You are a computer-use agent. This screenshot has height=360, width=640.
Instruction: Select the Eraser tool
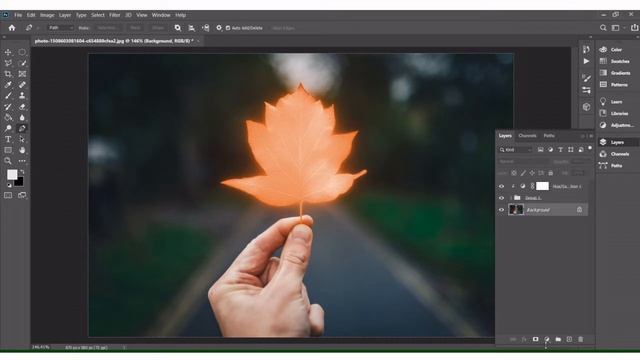pos(22,107)
